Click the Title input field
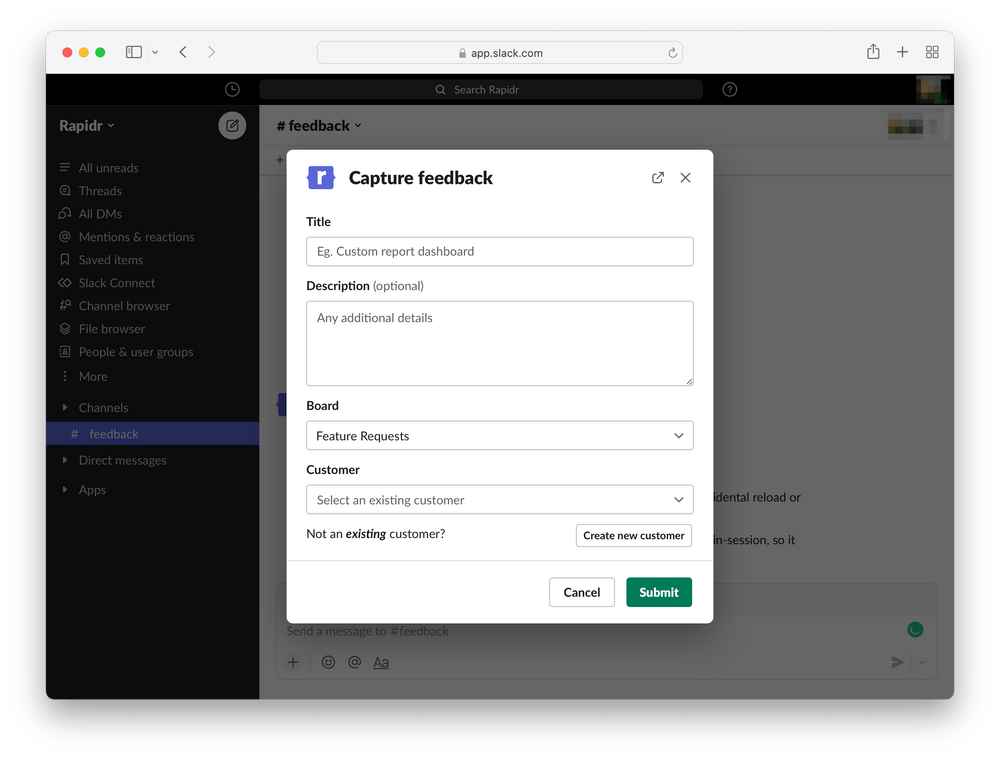 click(x=500, y=251)
